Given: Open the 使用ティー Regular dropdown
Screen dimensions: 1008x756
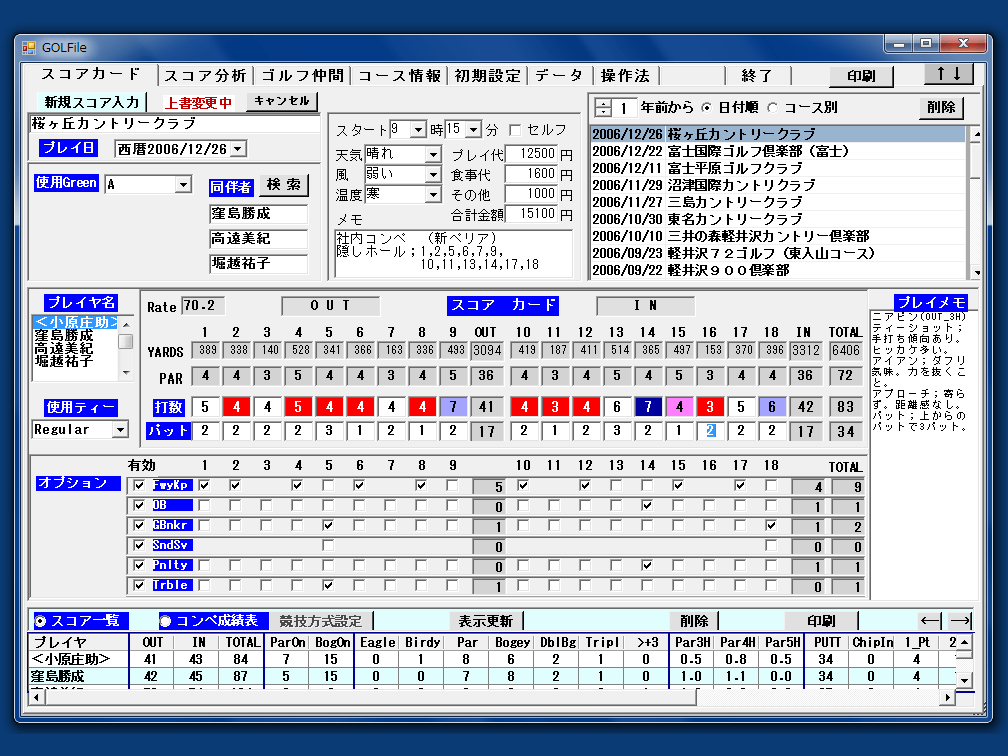Looking at the screenshot, I should coord(120,430).
